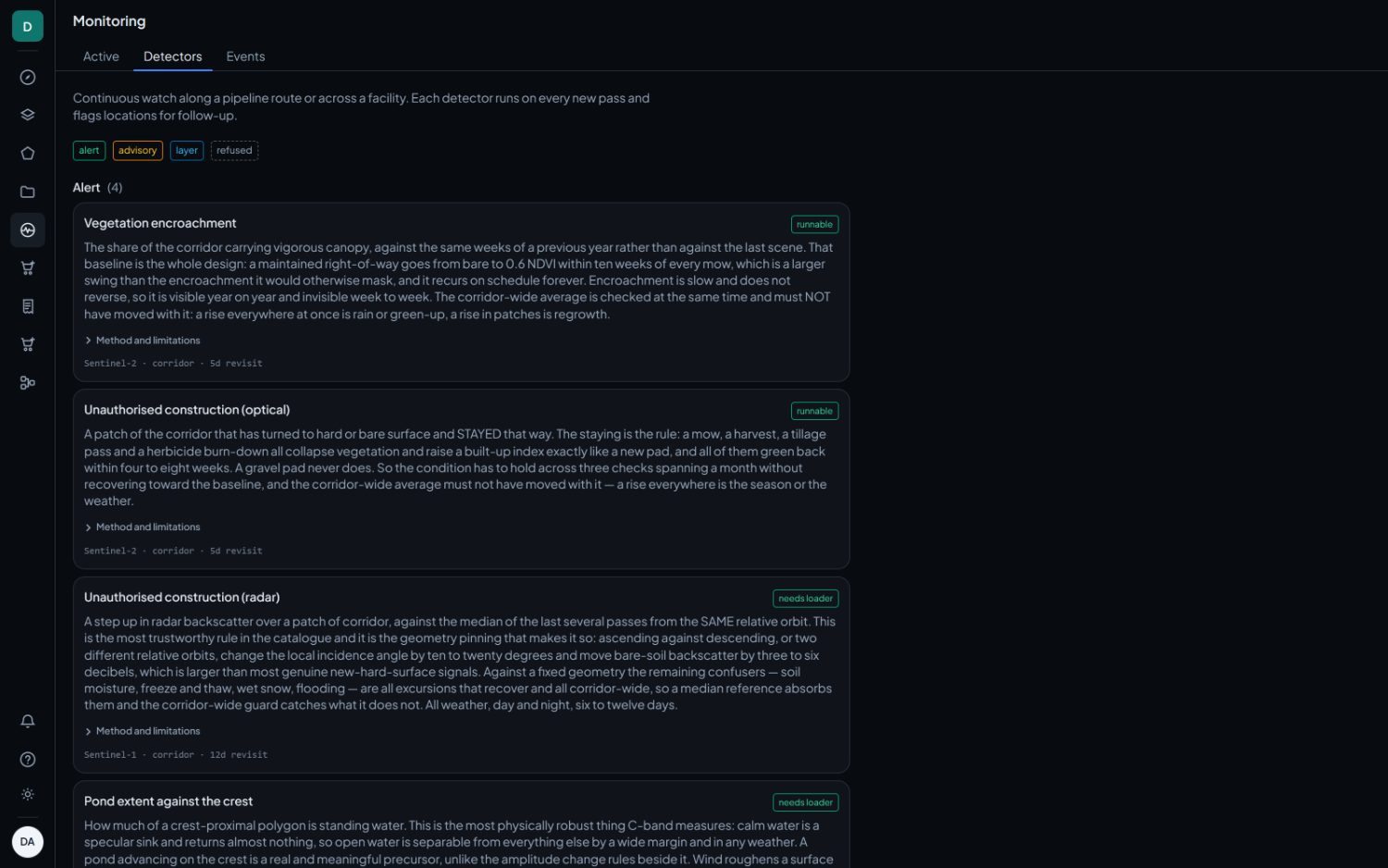Expand Method and limitations under Unauthorised construction (optical)
Viewport: 1388px width, 868px height.
pyautogui.click(x=143, y=527)
